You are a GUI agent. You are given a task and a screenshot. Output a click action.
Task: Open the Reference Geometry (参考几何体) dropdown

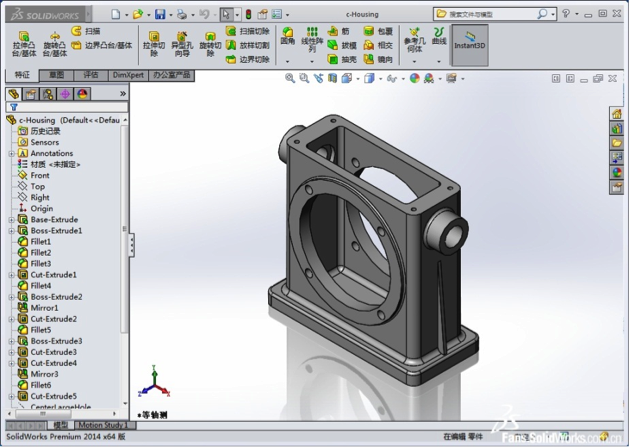413,60
